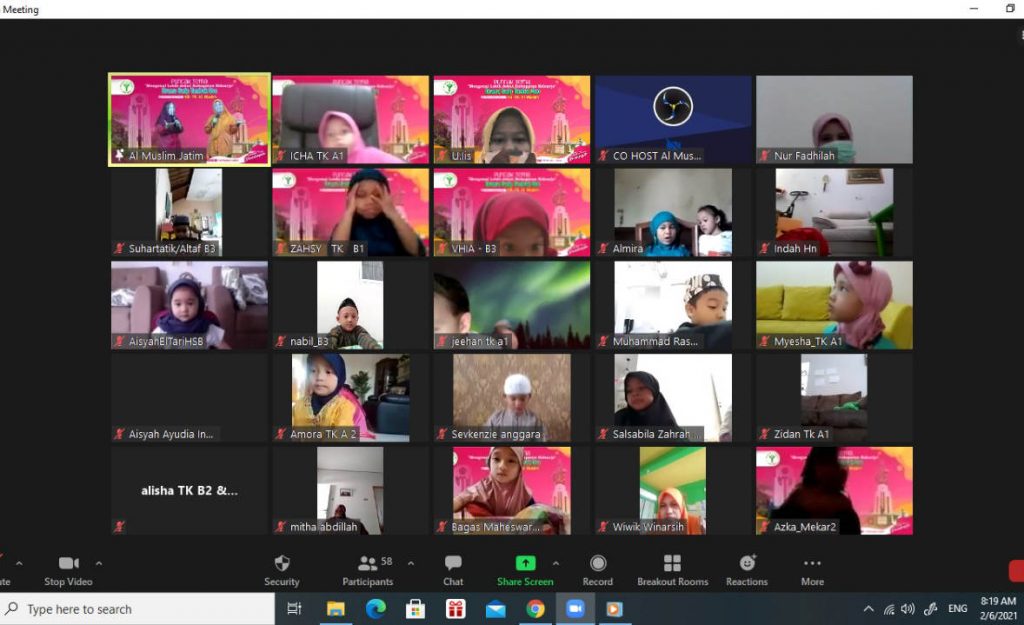This screenshot has height=625, width=1024.
Task: Click the taskbar volume icon
Action: [908, 609]
